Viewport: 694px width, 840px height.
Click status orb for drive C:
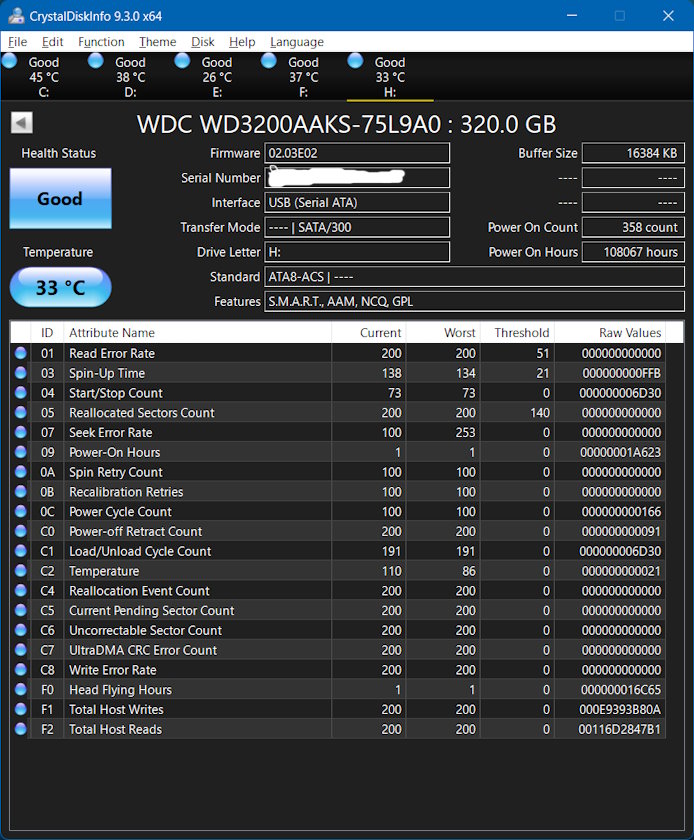click(9, 61)
